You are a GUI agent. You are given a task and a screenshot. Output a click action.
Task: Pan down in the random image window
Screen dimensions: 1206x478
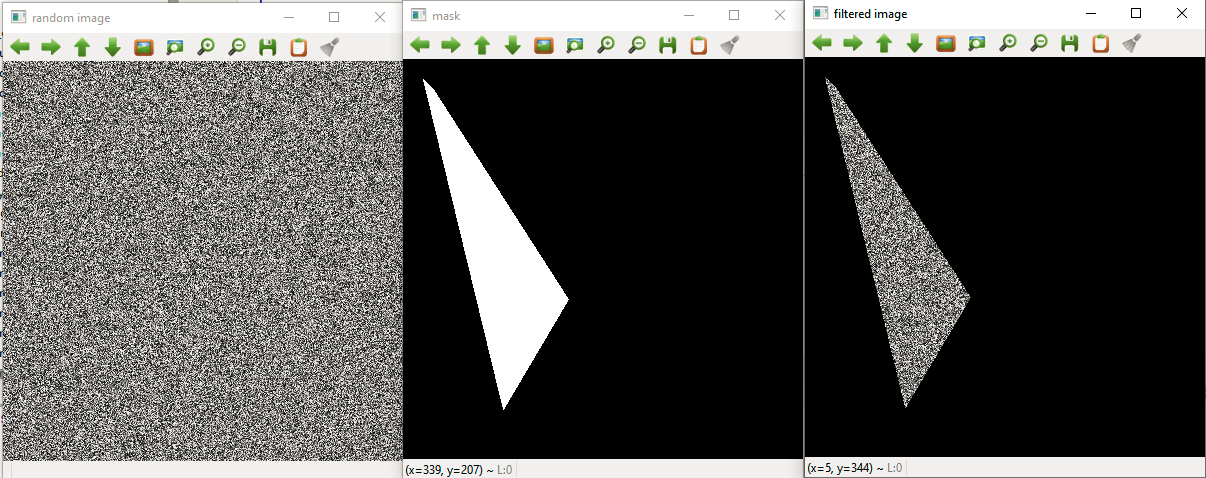pos(113,46)
